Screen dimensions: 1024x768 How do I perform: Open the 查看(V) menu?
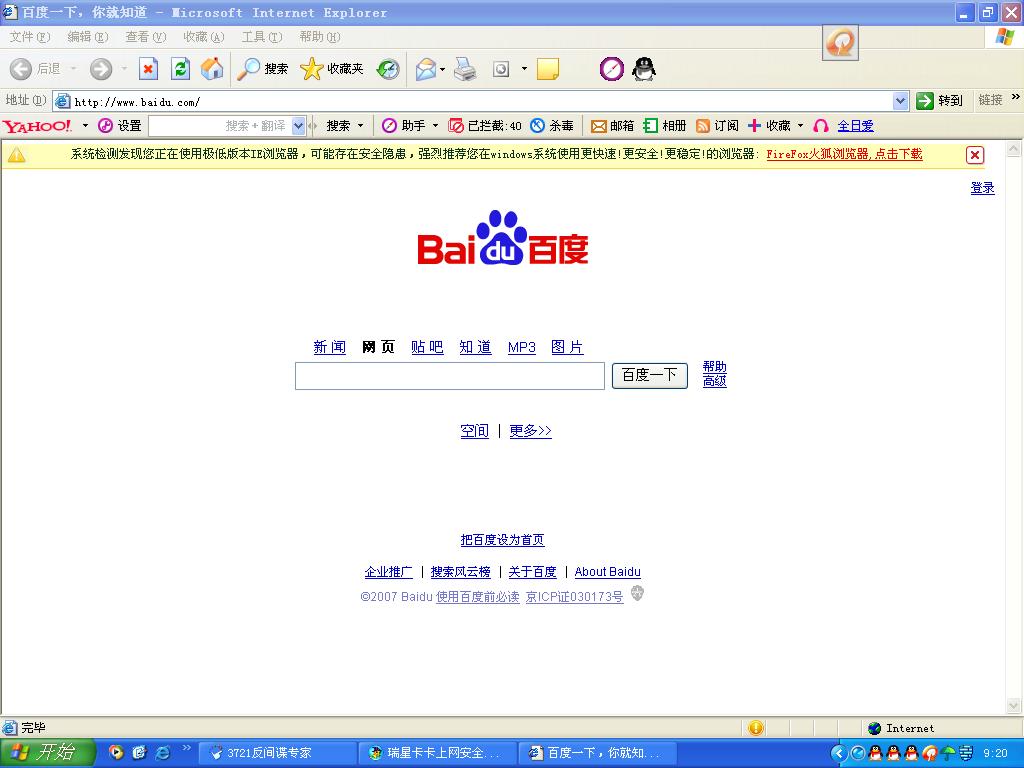pyautogui.click(x=146, y=37)
